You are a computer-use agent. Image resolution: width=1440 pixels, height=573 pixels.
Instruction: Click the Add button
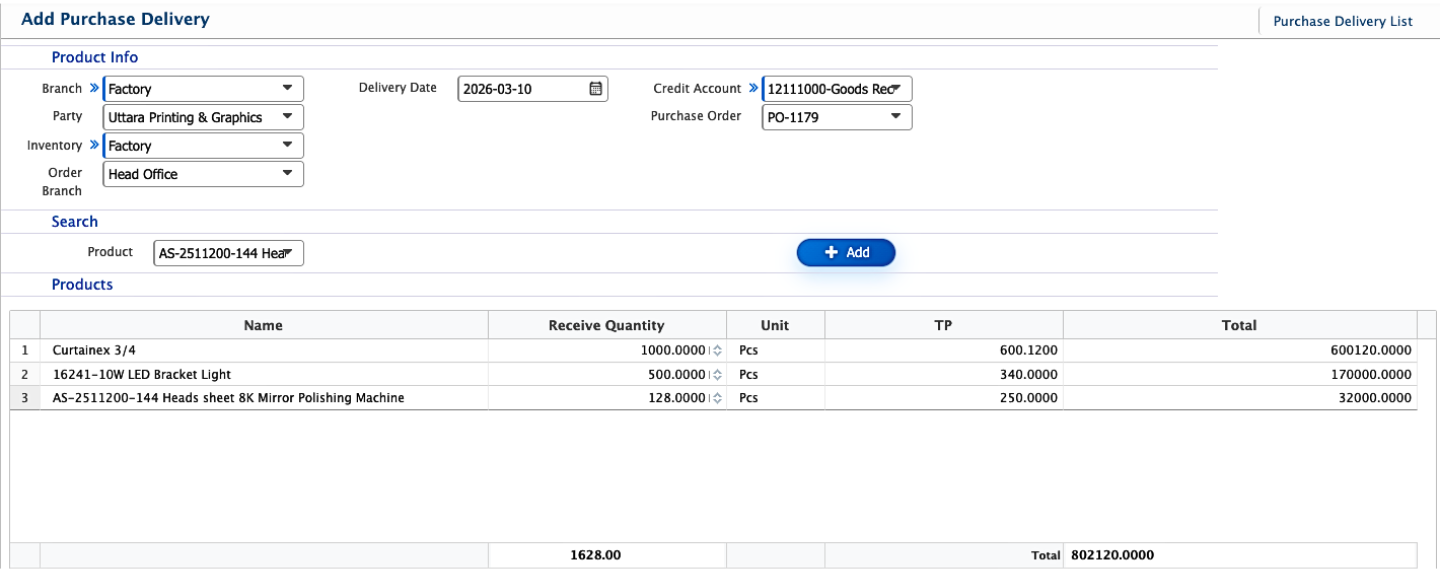pyautogui.click(x=846, y=253)
